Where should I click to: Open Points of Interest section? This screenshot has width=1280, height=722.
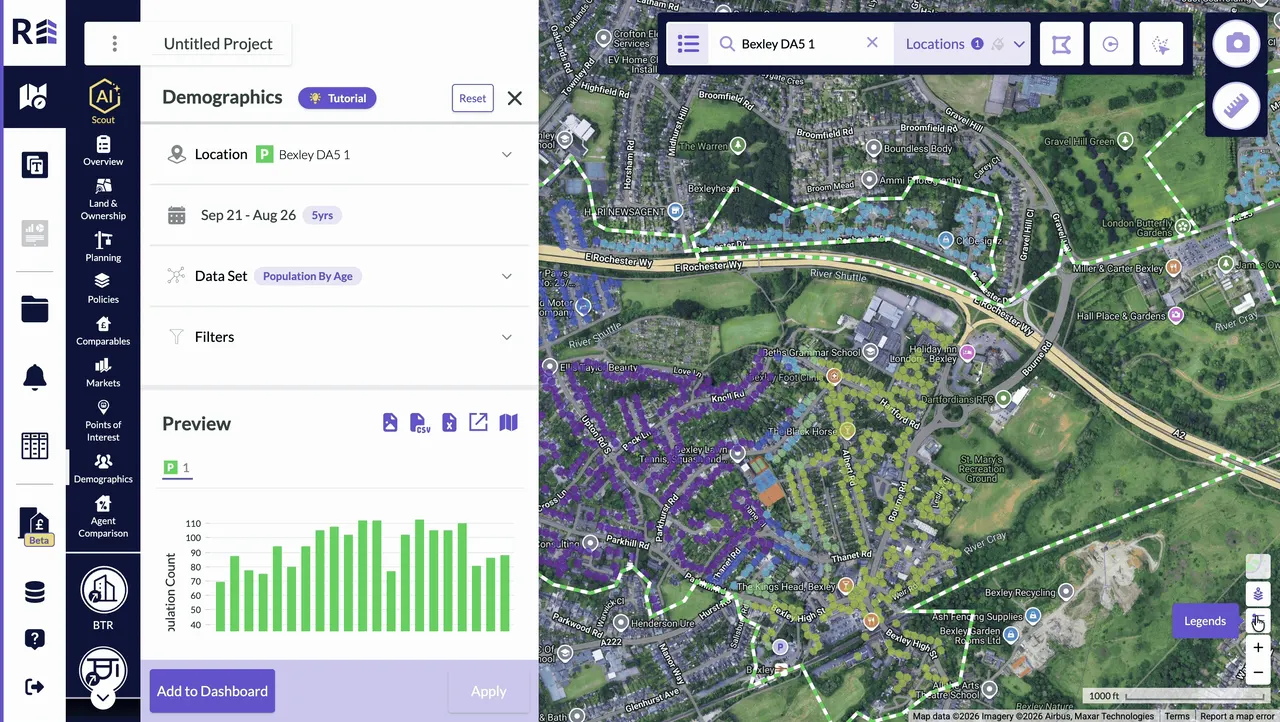click(103, 420)
